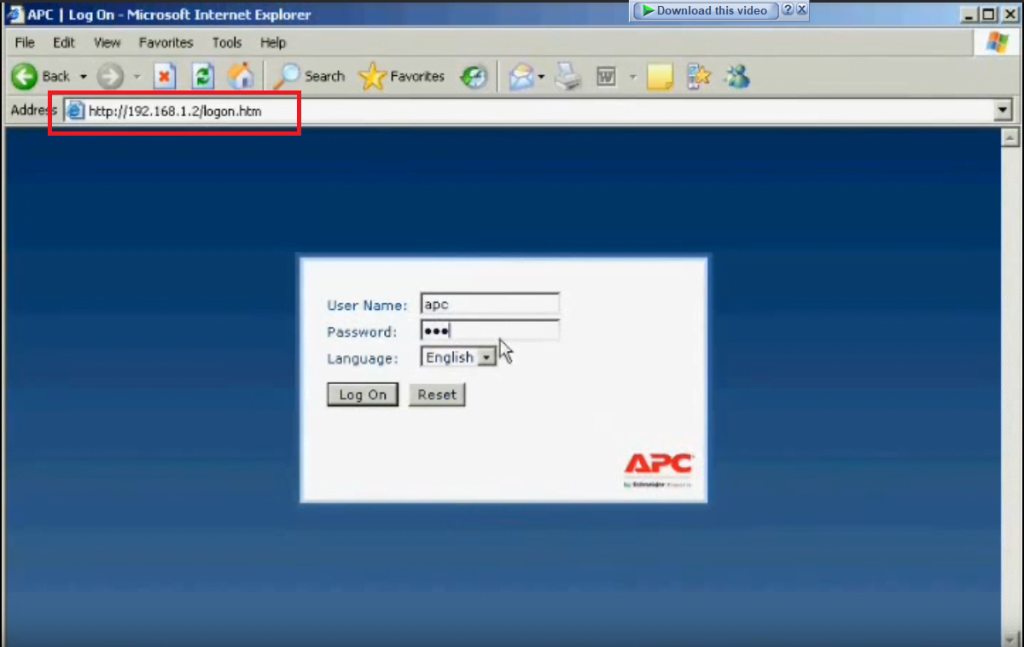Click the scrollbar up arrow
Screen dimensions: 1024x647
click(x=1010, y=138)
